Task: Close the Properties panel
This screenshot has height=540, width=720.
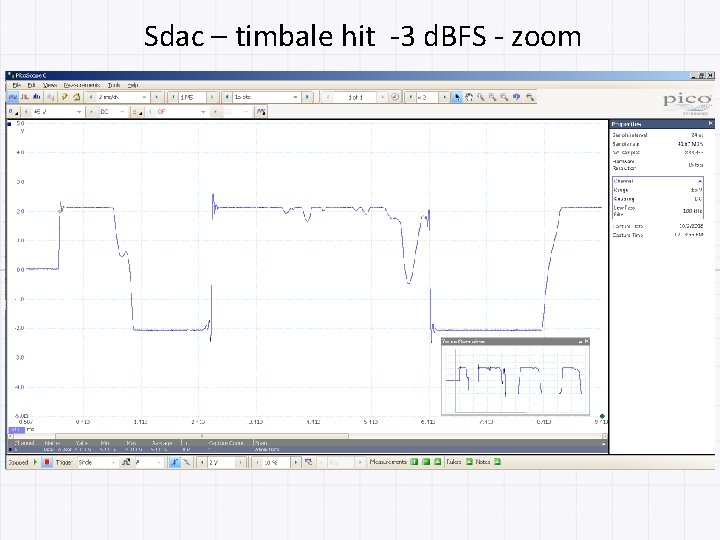Action: click(x=711, y=124)
